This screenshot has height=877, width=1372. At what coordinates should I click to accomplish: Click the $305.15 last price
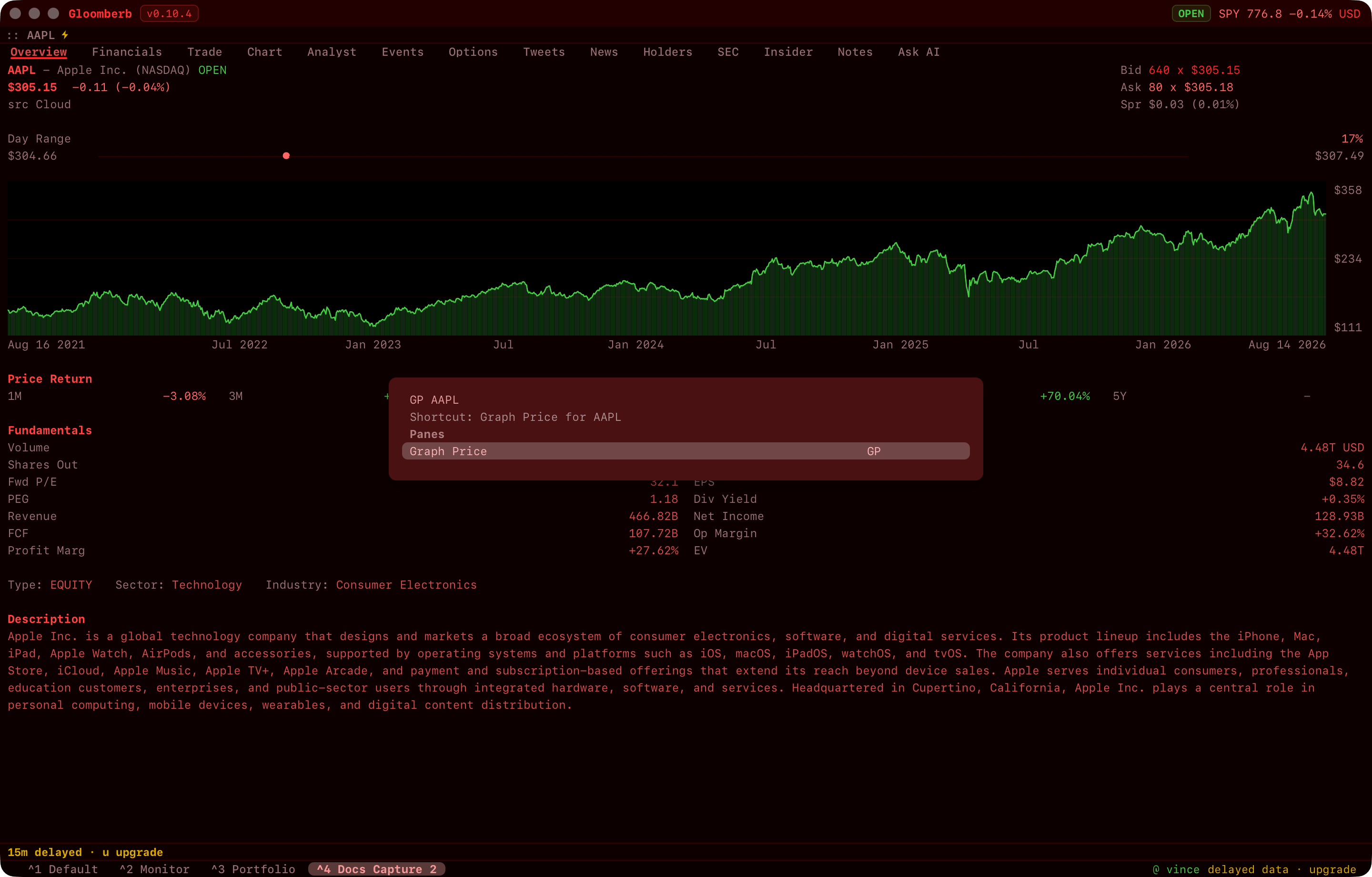click(x=32, y=87)
